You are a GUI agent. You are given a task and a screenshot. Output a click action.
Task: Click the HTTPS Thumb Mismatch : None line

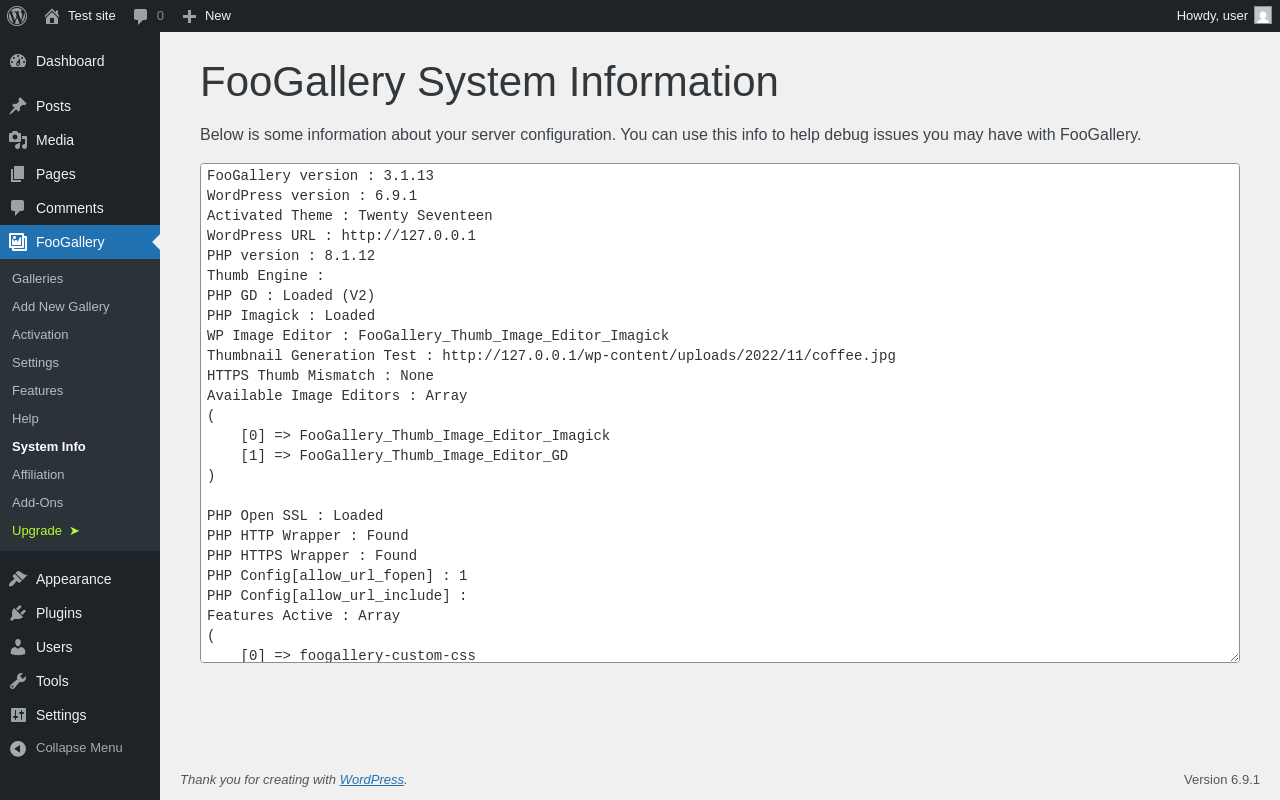click(320, 376)
